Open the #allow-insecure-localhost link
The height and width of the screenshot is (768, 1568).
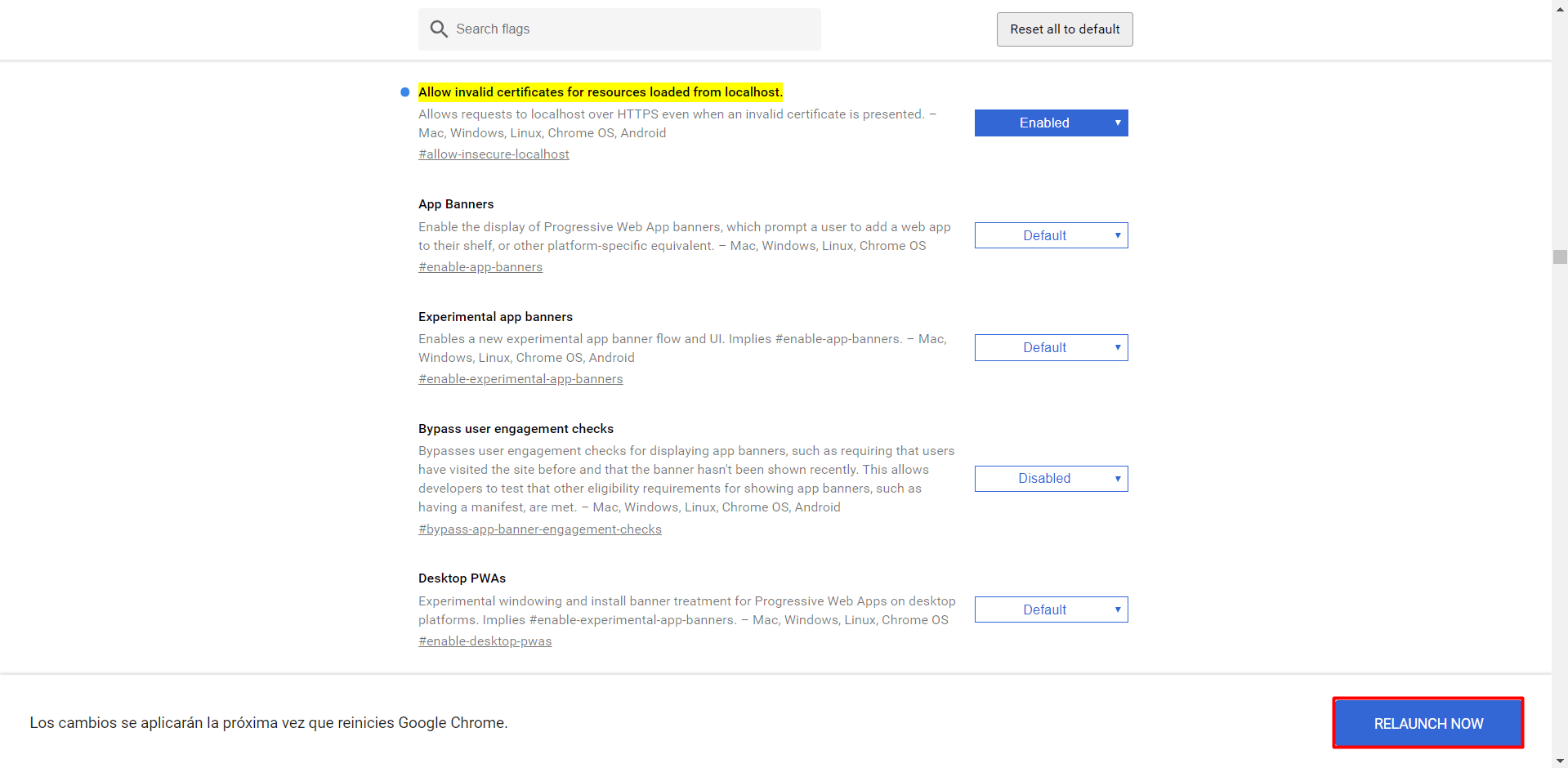click(494, 154)
